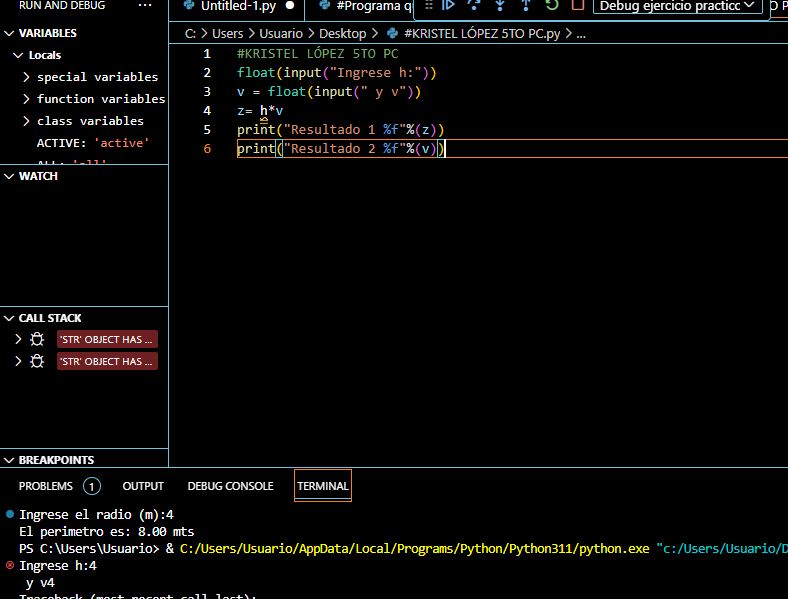Viewport: 788px width, 599px height.
Task: Select the ACTIVE: 'active' variable
Action: [93, 143]
